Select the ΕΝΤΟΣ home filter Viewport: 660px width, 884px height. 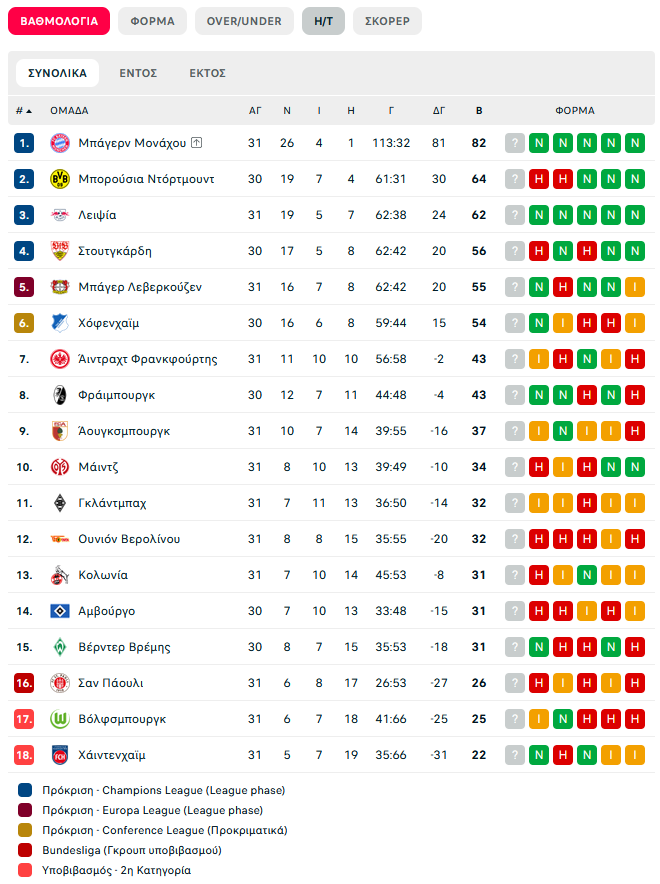[x=138, y=73]
